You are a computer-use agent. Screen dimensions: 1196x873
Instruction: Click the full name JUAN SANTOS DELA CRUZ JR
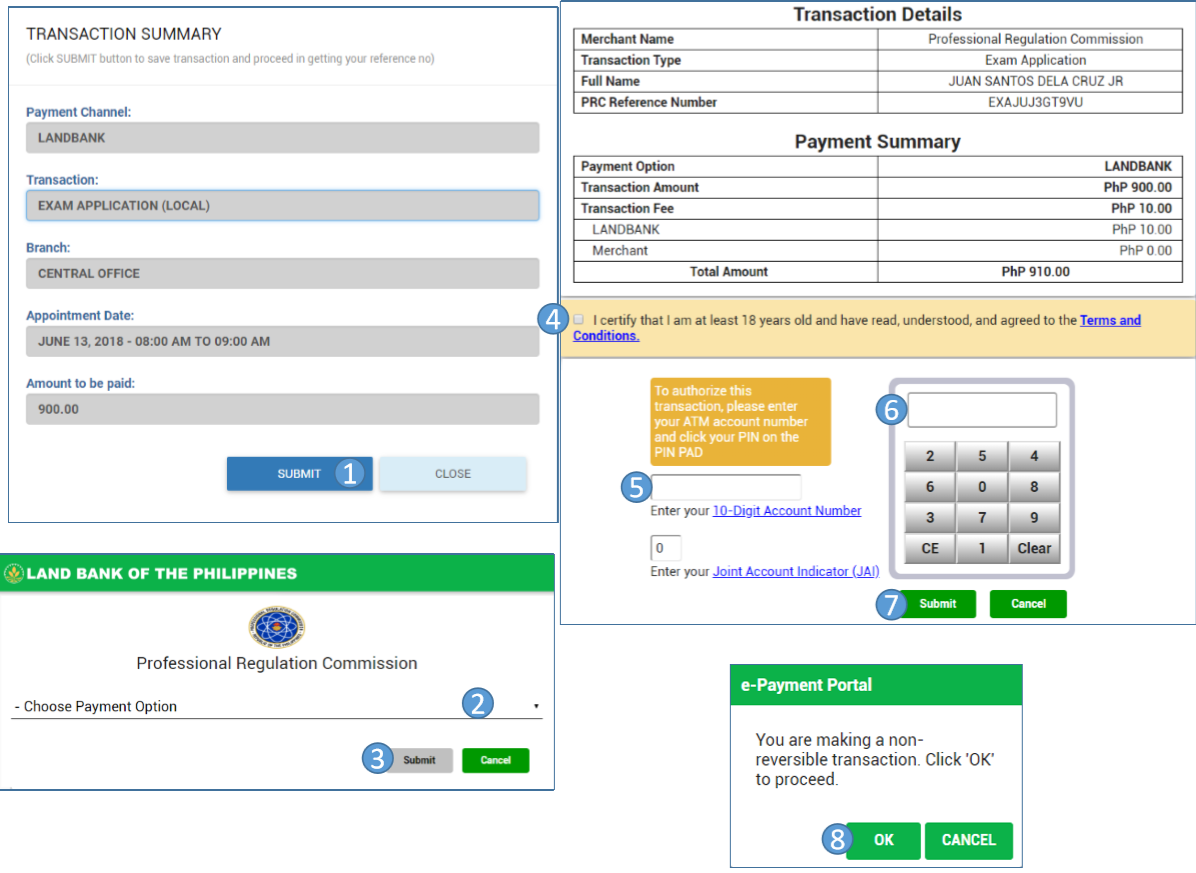[1035, 81]
